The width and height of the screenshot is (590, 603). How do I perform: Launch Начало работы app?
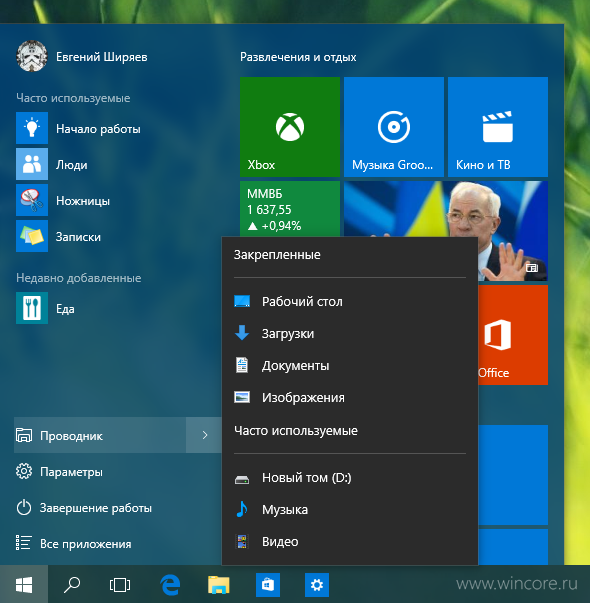pos(98,128)
